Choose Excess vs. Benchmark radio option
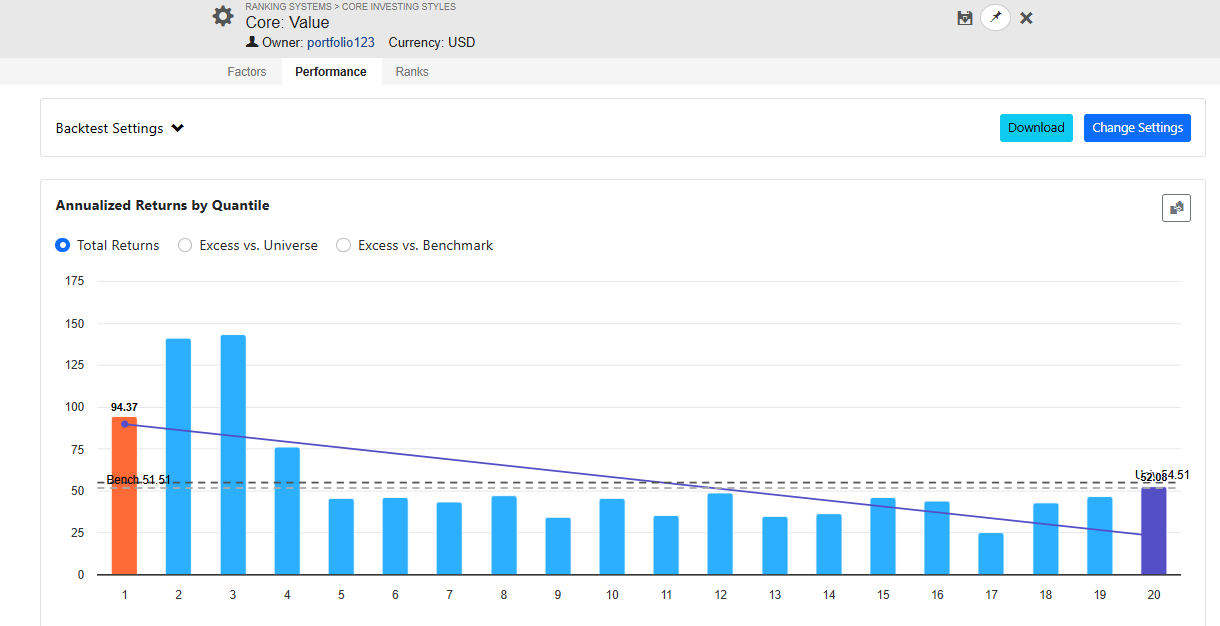The width and height of the screenshot is (1220, 626). [x=344, y=245]
